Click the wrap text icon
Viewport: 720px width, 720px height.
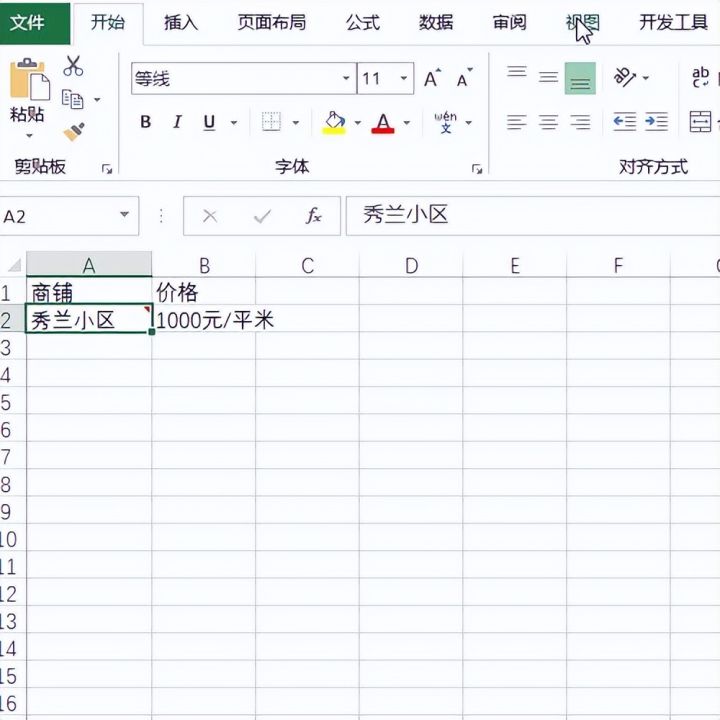(701, 77)
